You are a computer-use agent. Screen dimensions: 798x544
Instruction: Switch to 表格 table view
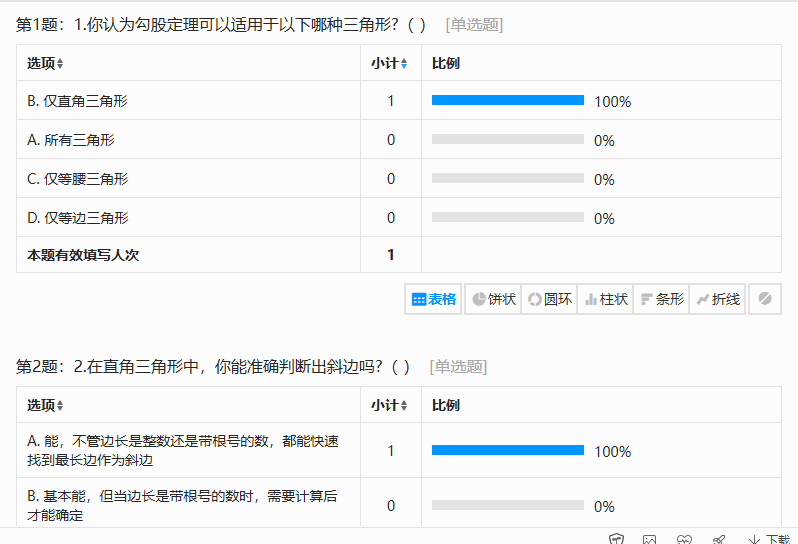click(x=434, y=299)
